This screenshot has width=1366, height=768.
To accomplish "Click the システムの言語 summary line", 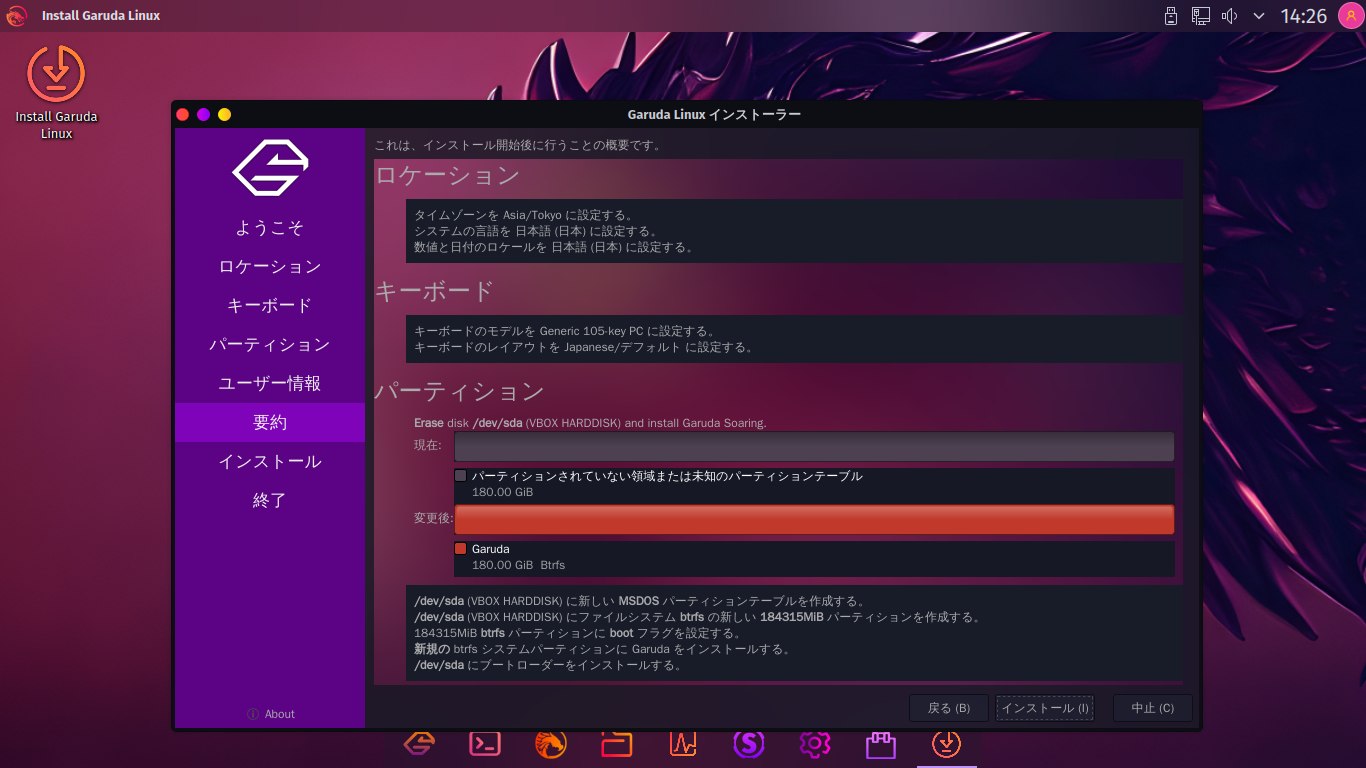I will 538,231.
